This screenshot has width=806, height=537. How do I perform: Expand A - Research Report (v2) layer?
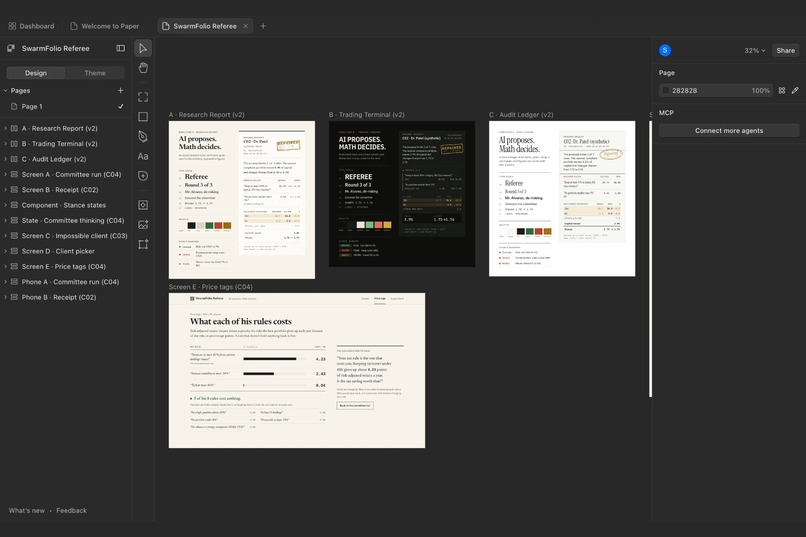(5, 128)
